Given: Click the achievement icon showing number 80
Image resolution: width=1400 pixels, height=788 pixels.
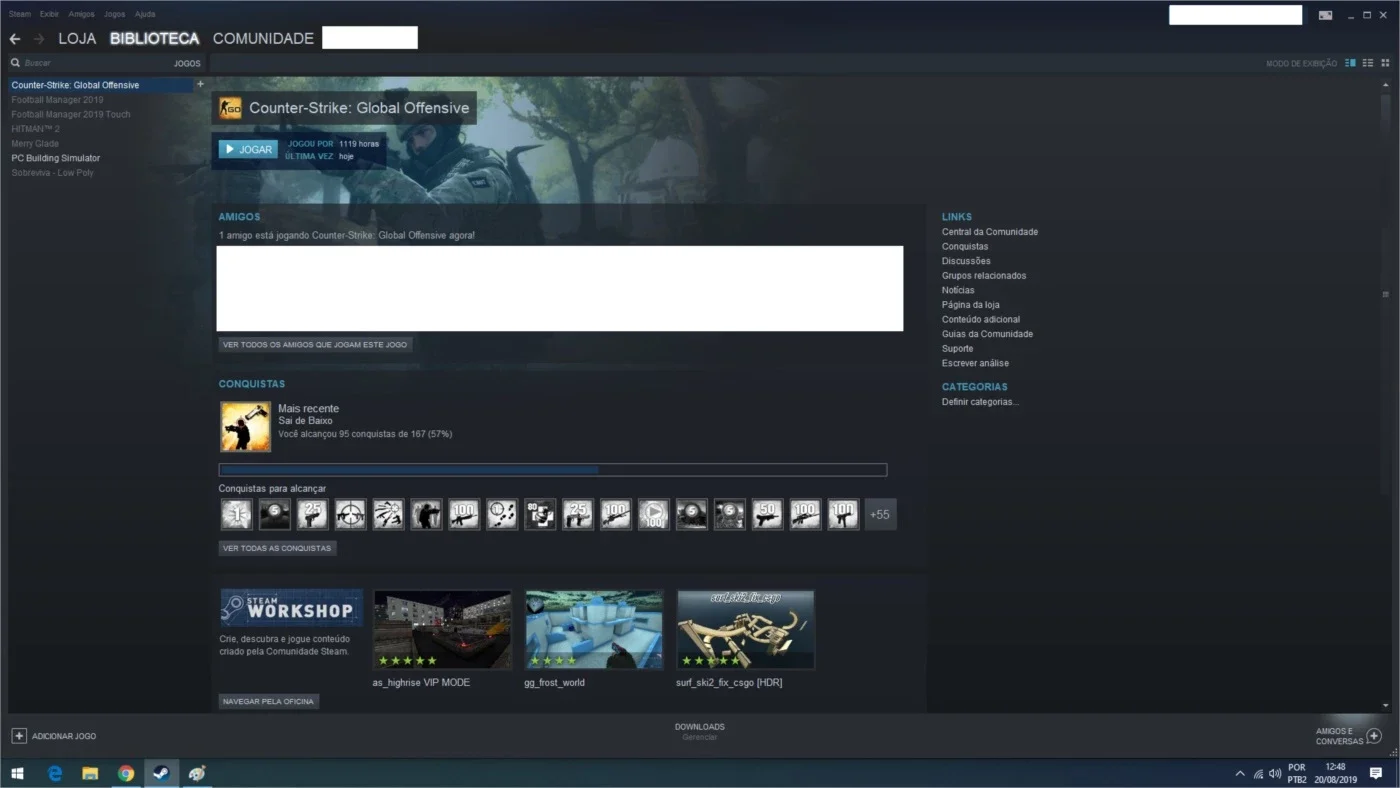Looking at the screenshot, I should tap(540, 514).
